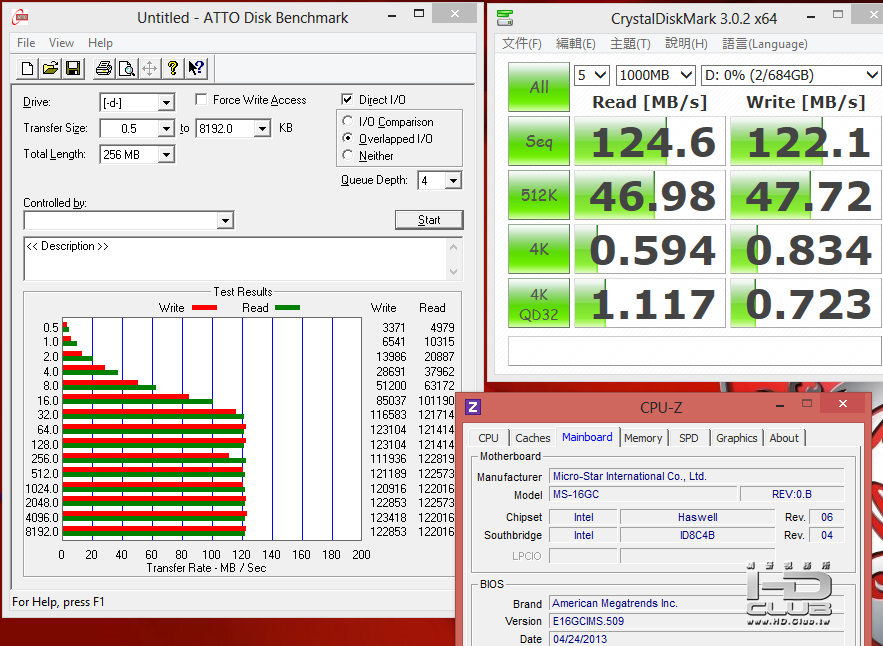
Task: Open a benchmark file via folder icon
Action: tap(50, 68)
